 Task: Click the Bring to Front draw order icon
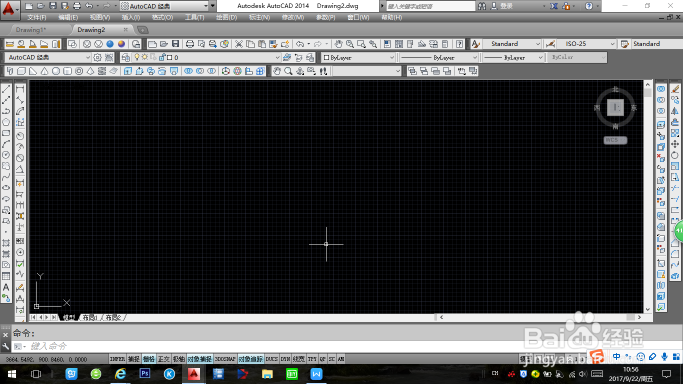coord(412,71)
